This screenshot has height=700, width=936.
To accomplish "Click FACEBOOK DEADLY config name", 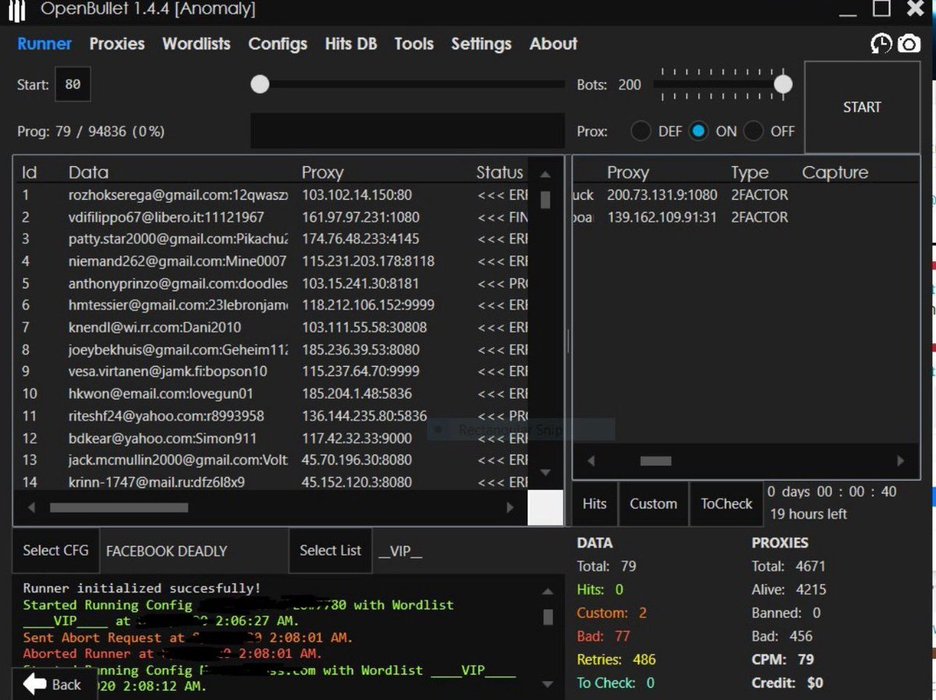I will [167, 551].
